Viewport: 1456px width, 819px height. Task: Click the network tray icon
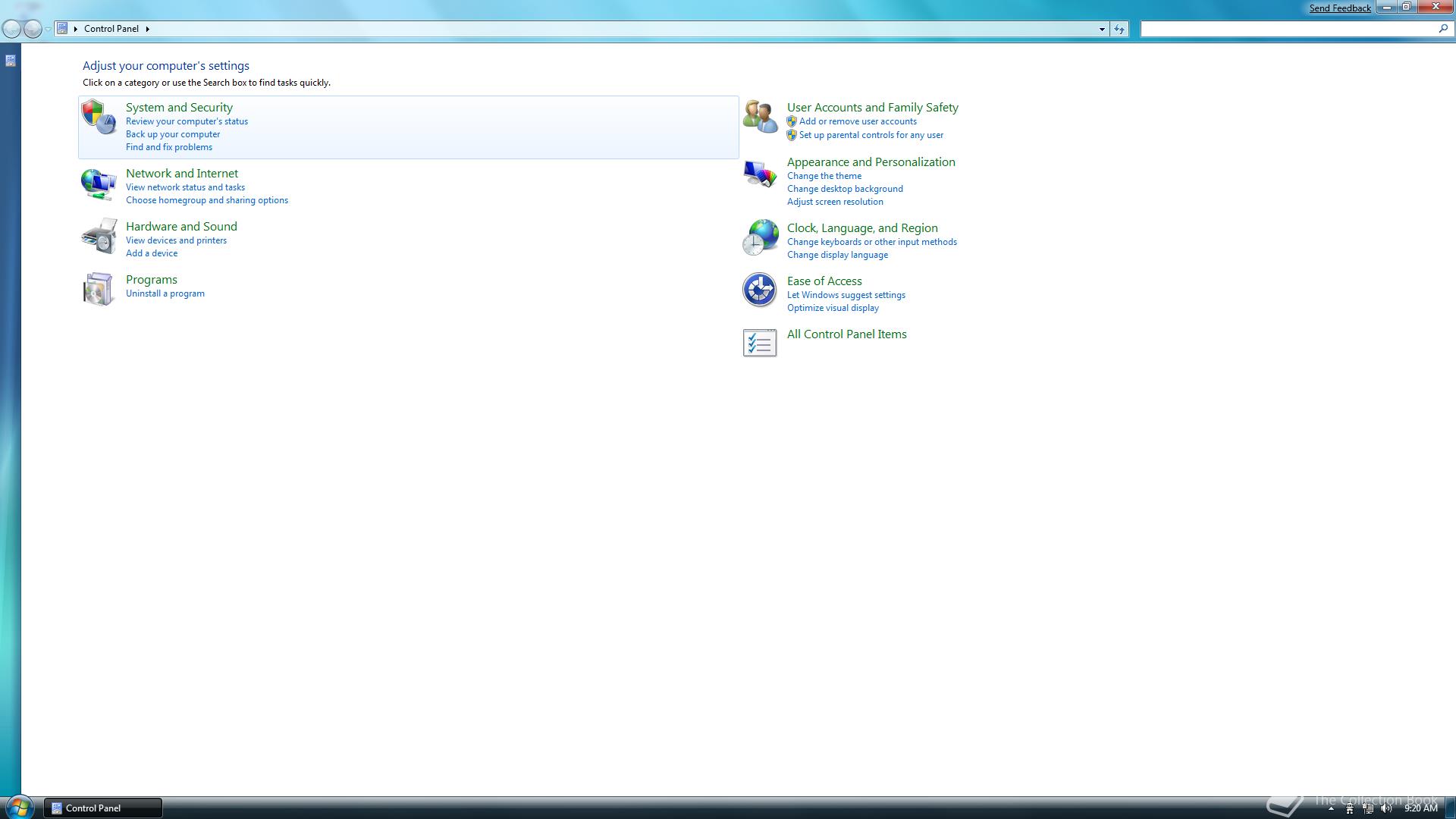(1368, 808)
